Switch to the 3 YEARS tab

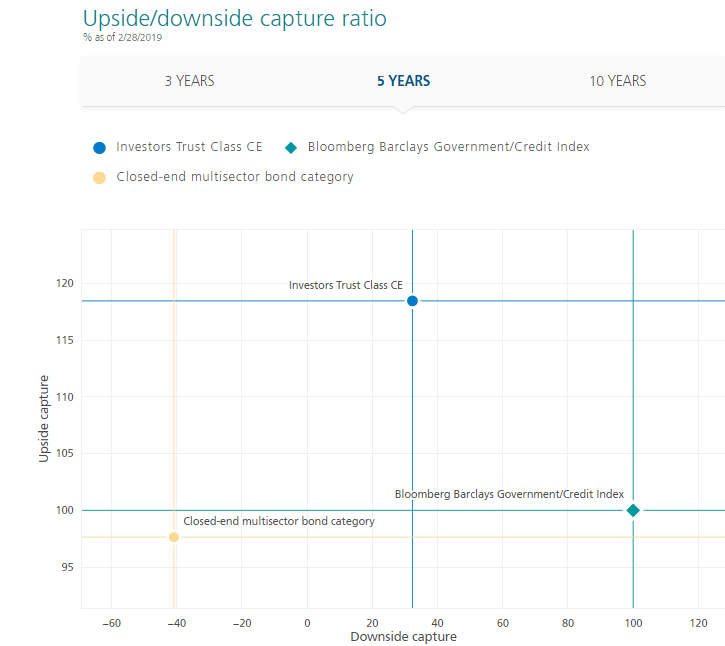pyautogui.click(x=190, y=81)
